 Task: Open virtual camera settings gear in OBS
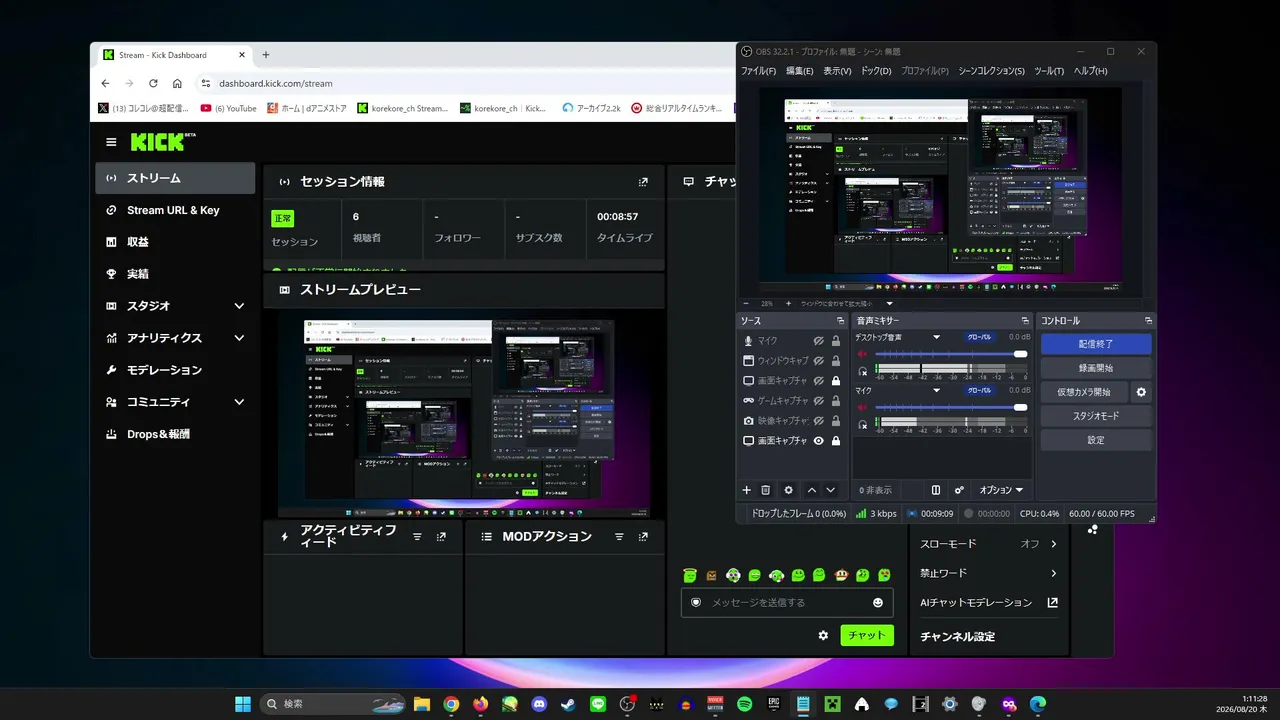[x=1141, y=392]
